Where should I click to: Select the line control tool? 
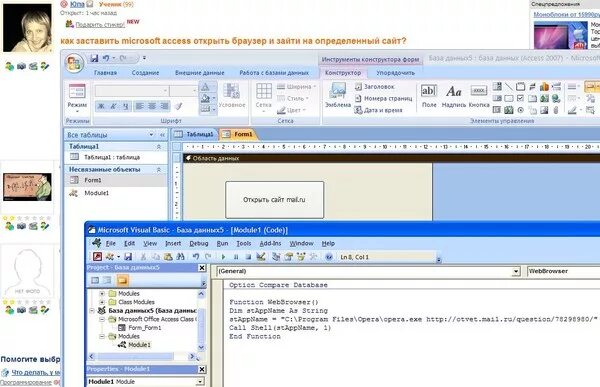tap(509, 87)
